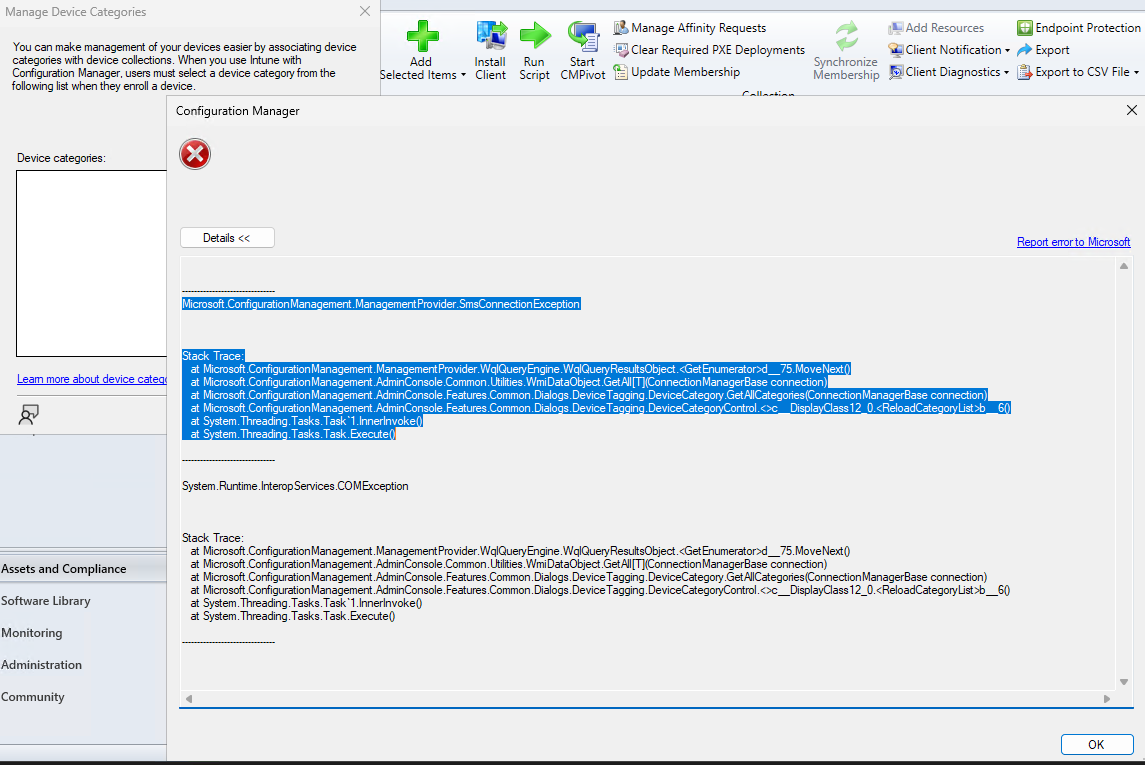Click inside the Device categories list box
The height and width of the screenshot is (765, 1145).
91,264
